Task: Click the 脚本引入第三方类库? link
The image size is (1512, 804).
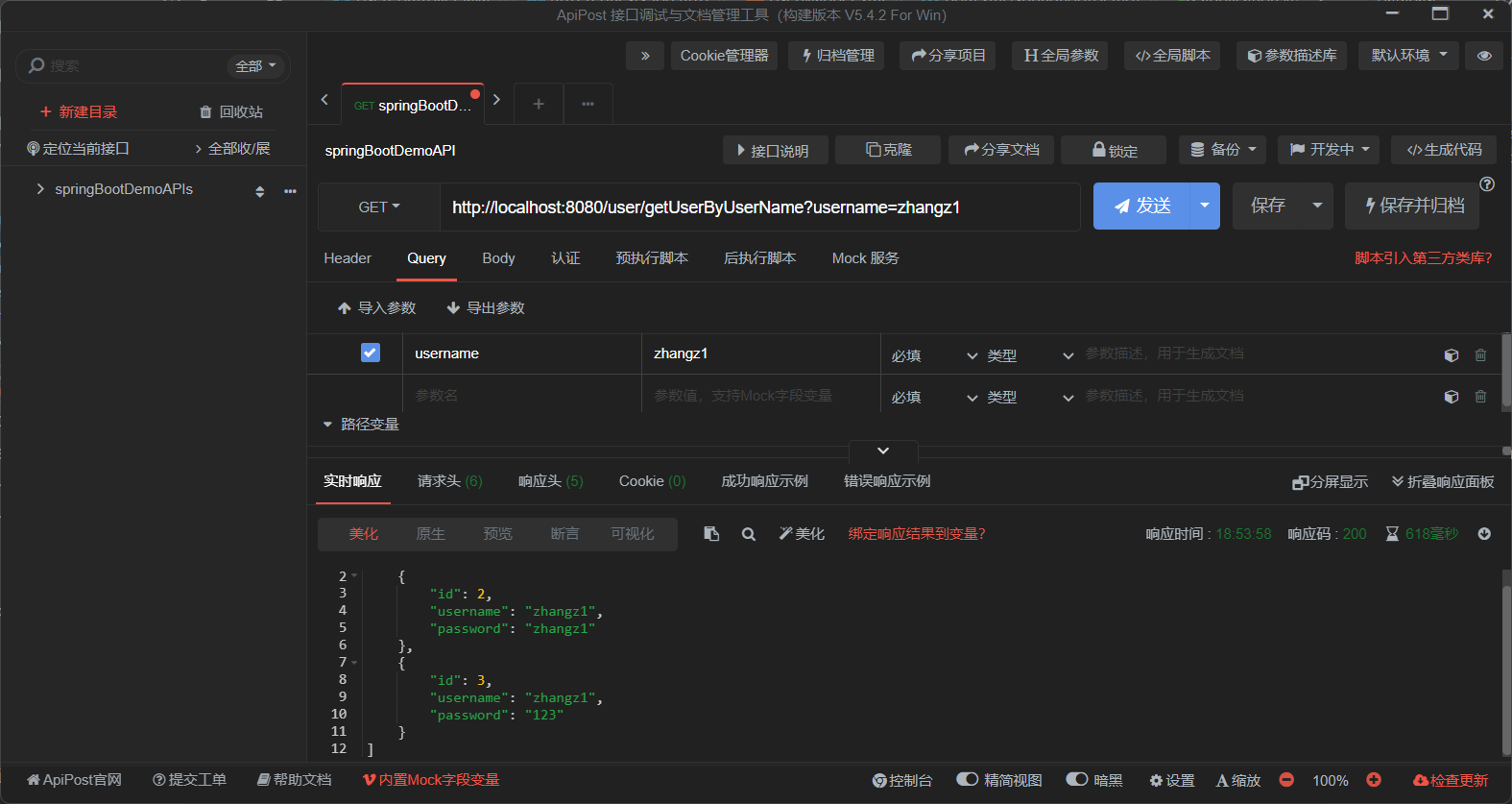Action: point(1423,258)
